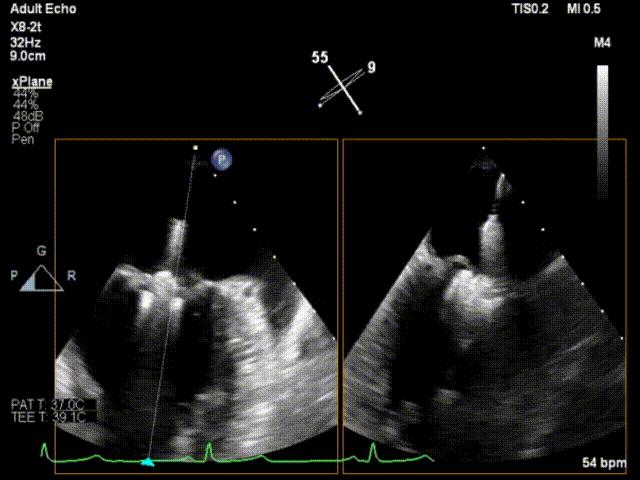
Task: Click the 'M4' gray map label
Action: click(602, 42)
